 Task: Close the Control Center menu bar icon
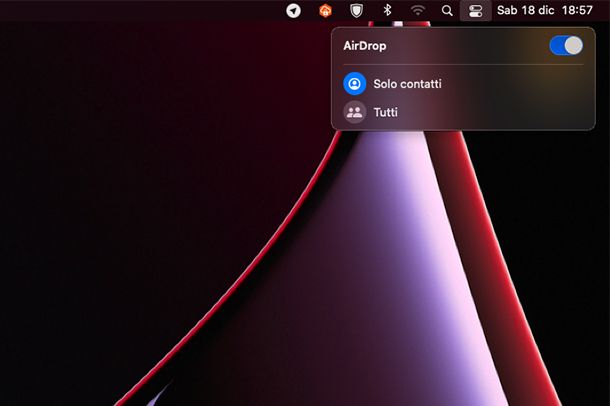point(475,10)
